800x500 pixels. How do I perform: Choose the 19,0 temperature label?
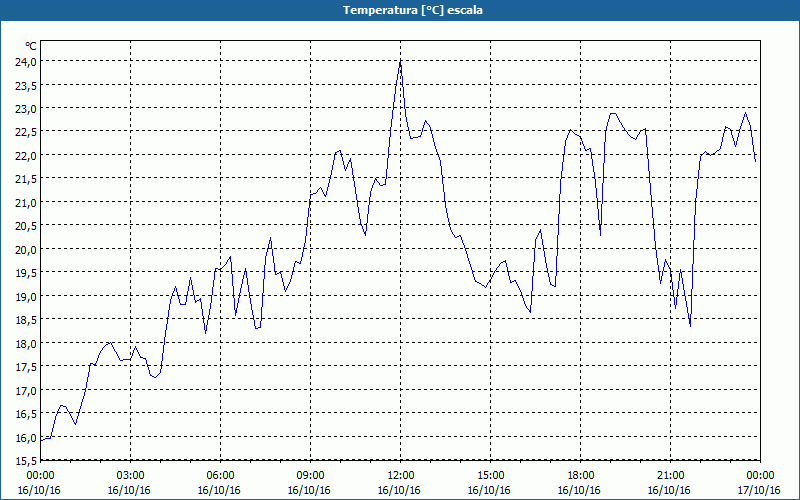(26, 297)
